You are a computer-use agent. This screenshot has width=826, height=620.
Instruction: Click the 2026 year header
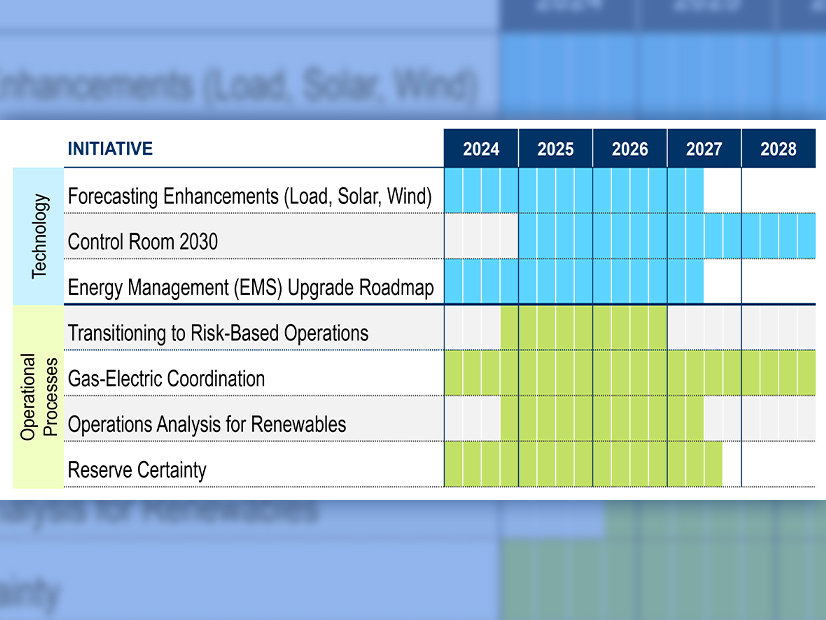630,149
